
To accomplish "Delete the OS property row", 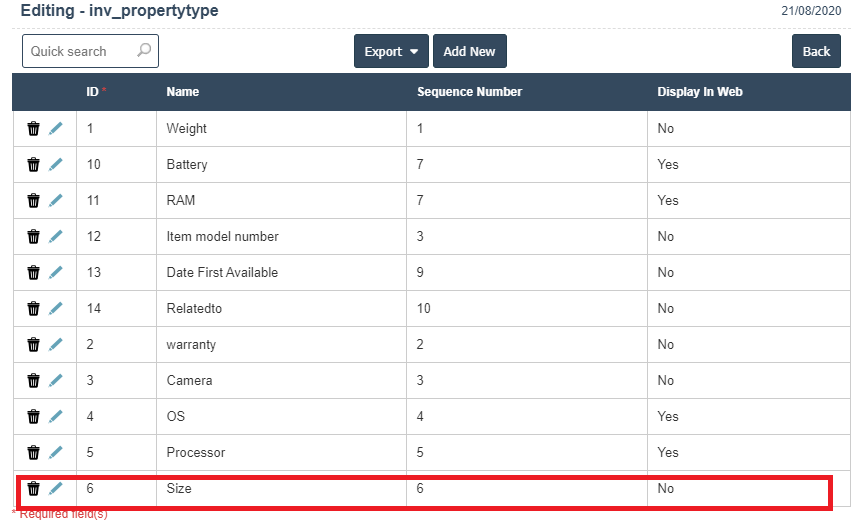I will [x=33, y=416].
